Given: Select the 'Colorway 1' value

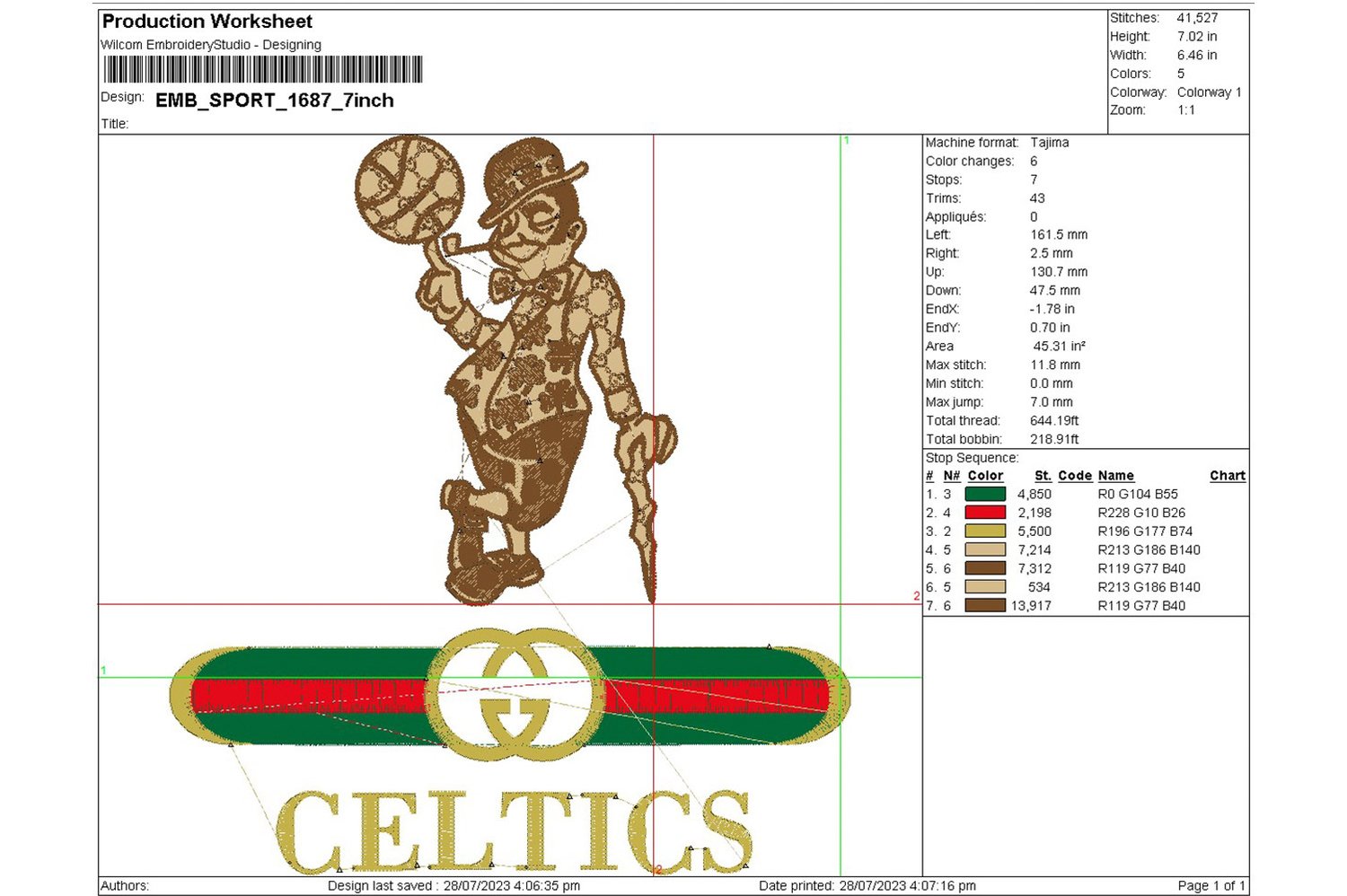Looking at the screenshot, I should click(x=1210, y=92).
